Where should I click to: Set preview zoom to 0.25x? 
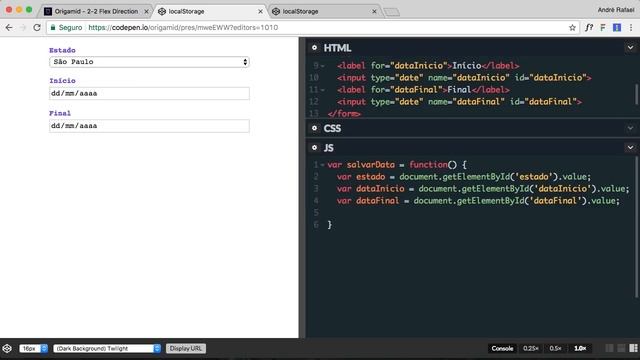tap(530, 349)
